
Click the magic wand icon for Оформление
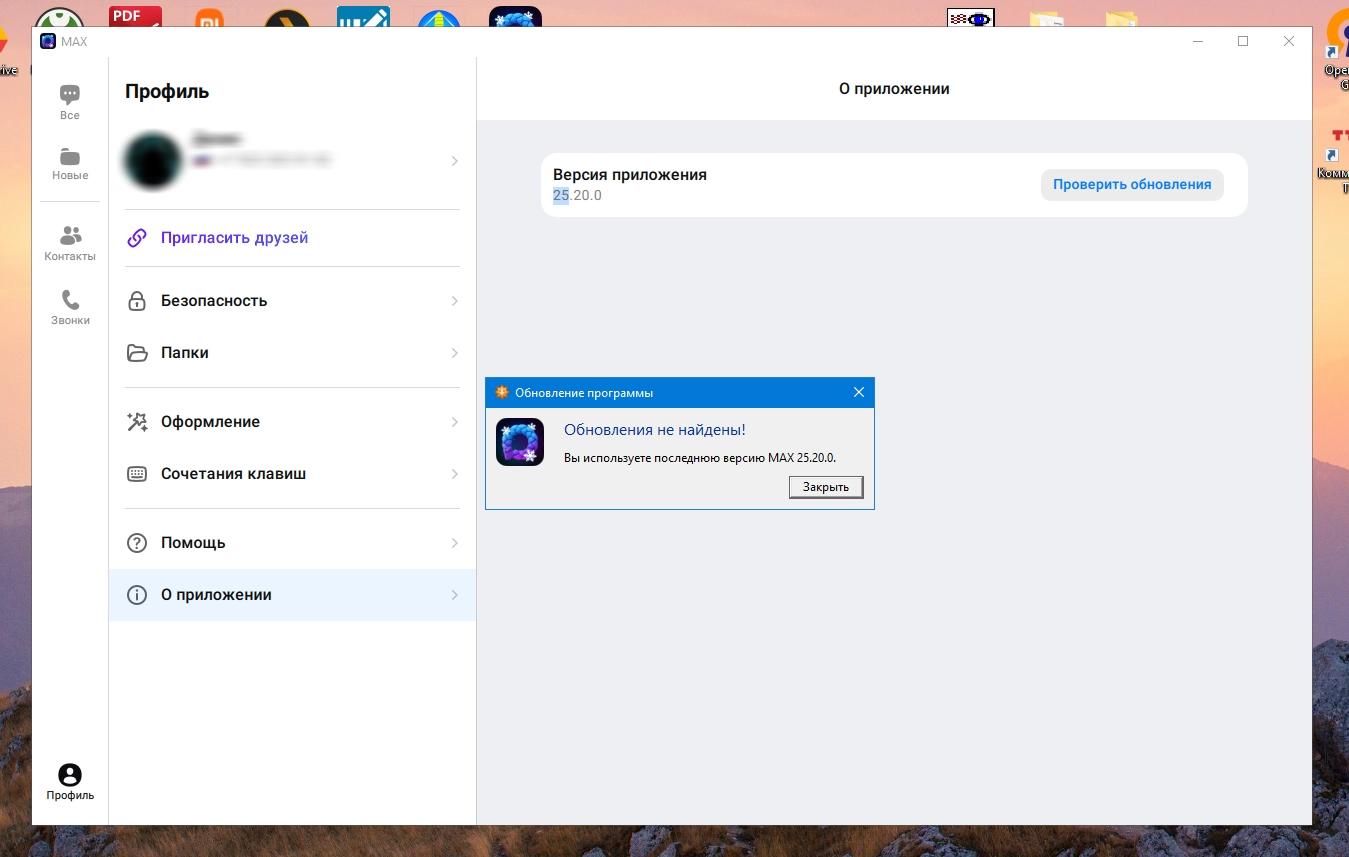pyautogui.click(x=137, y=422)
